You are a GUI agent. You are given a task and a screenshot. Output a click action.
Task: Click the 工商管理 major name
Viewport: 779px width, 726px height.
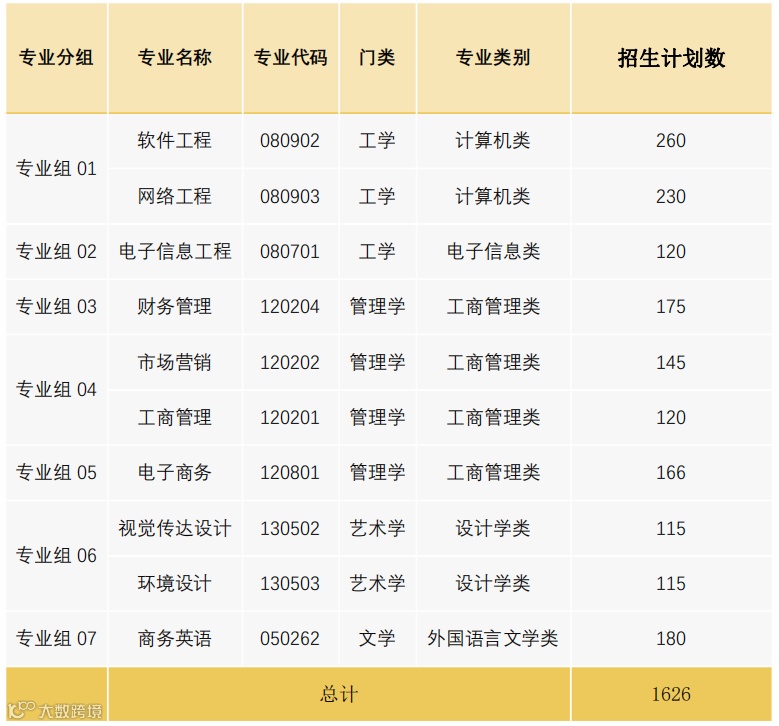[175, 417]
